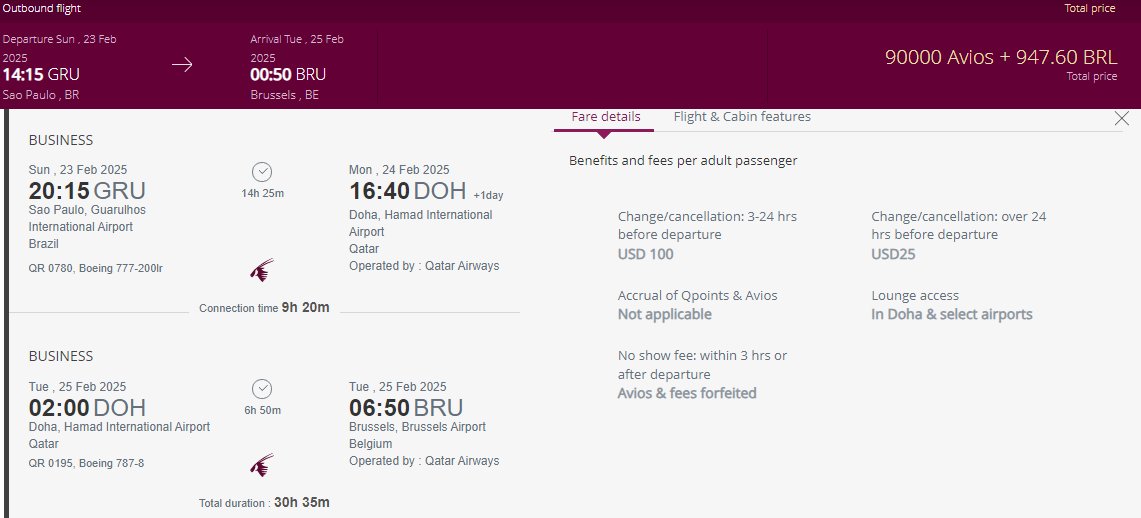Click checkmark icon above 14h 25m duration
The width and height of the screenshot is (1141, 518).
[x=262, y=172]
